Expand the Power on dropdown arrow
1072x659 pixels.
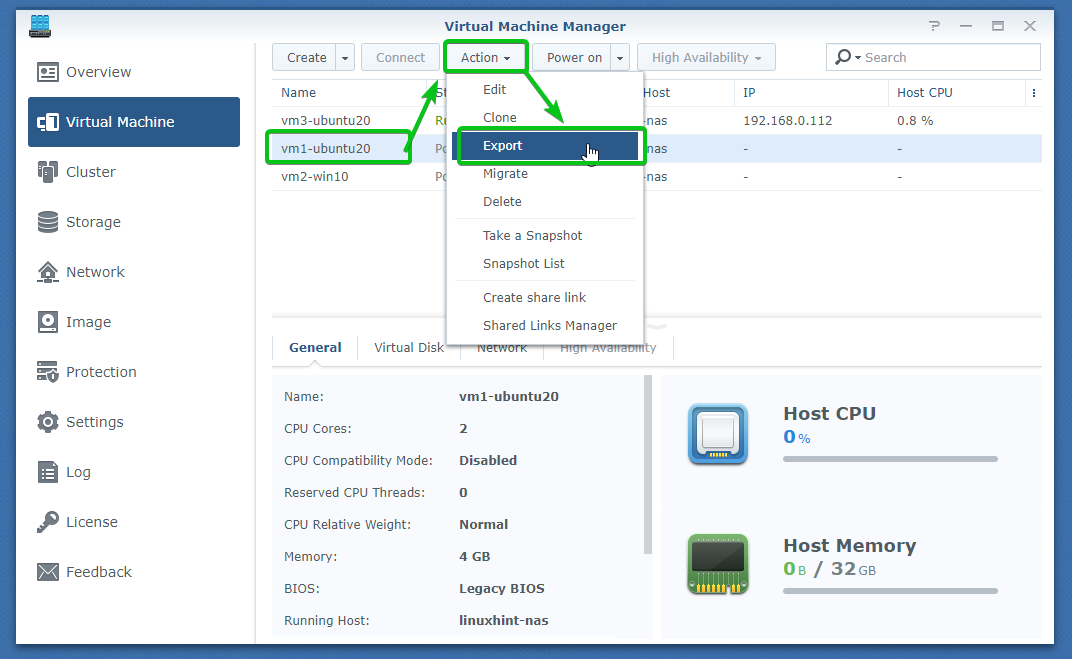(x=620, y=57)
